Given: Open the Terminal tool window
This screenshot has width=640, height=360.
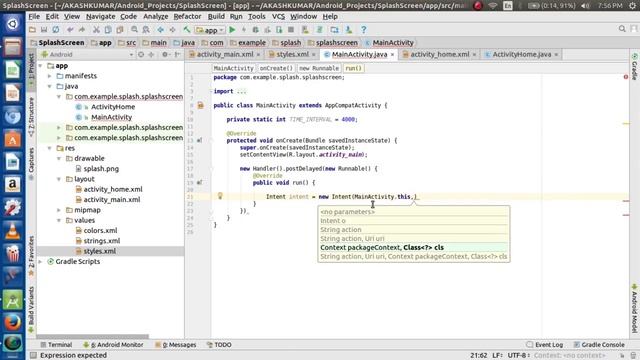Looking at the screenshot, I should point(56,345).
